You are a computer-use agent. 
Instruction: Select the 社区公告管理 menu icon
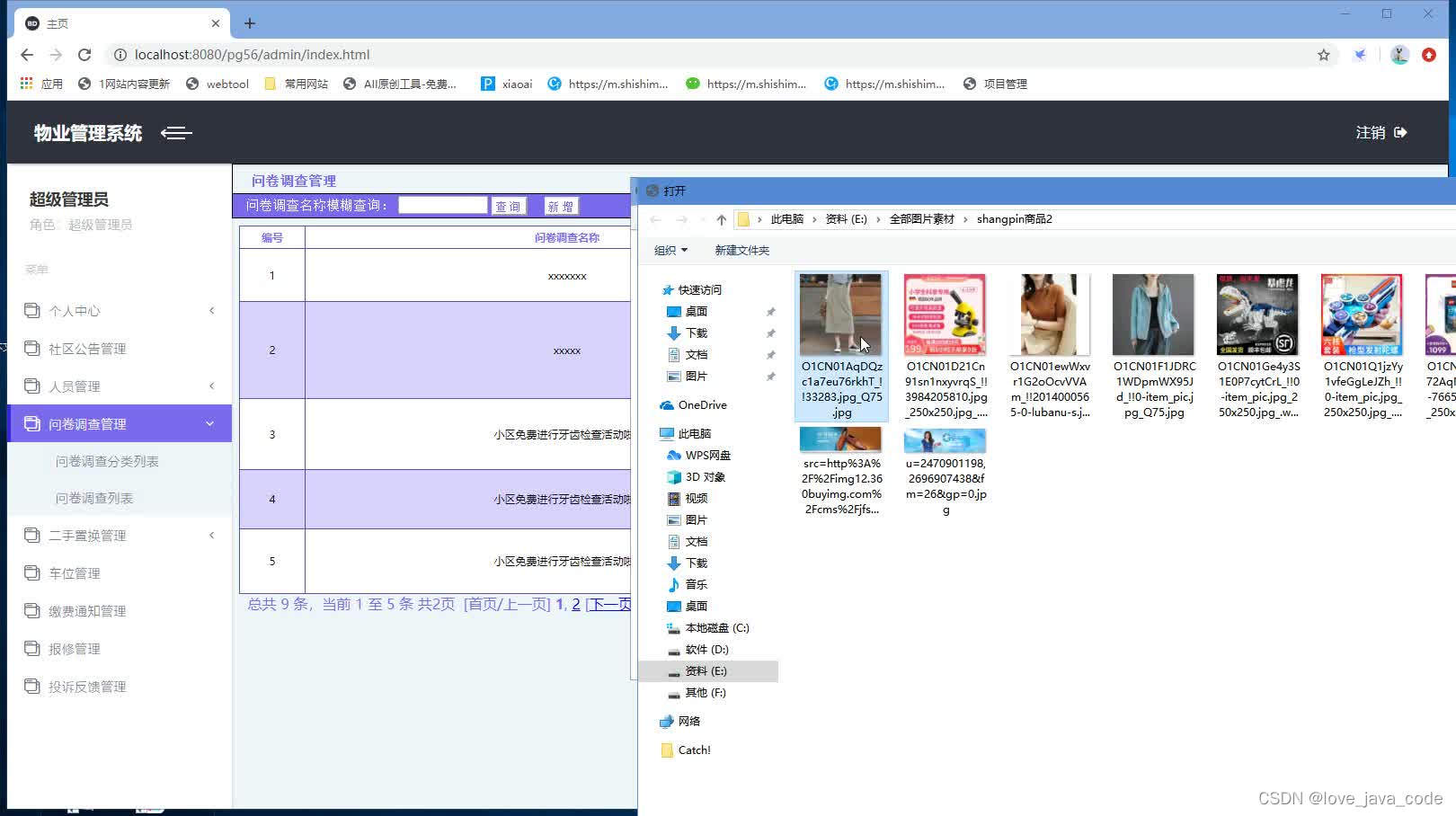point(31,348)
